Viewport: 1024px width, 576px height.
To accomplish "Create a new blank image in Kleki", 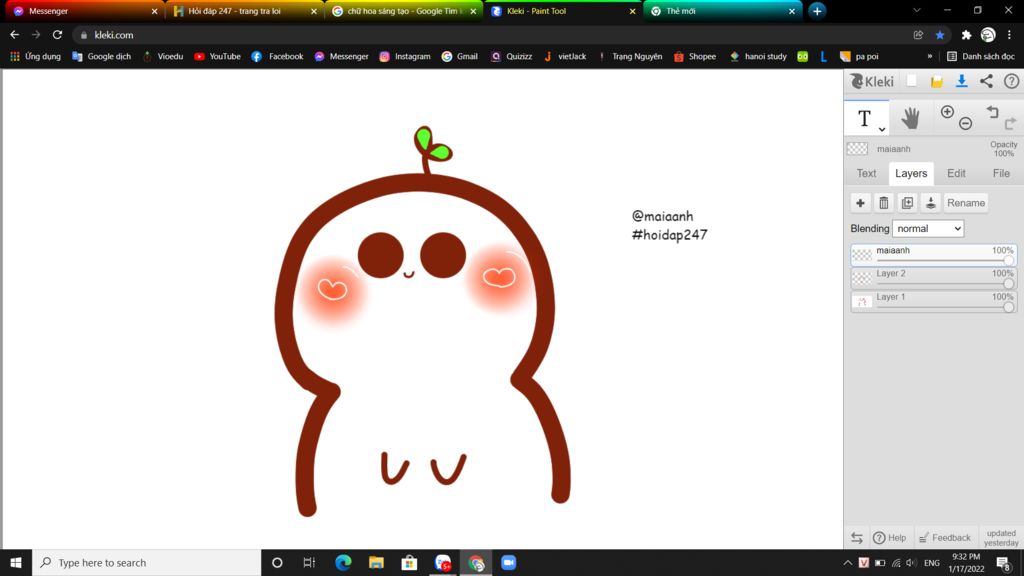I will 912,81.
